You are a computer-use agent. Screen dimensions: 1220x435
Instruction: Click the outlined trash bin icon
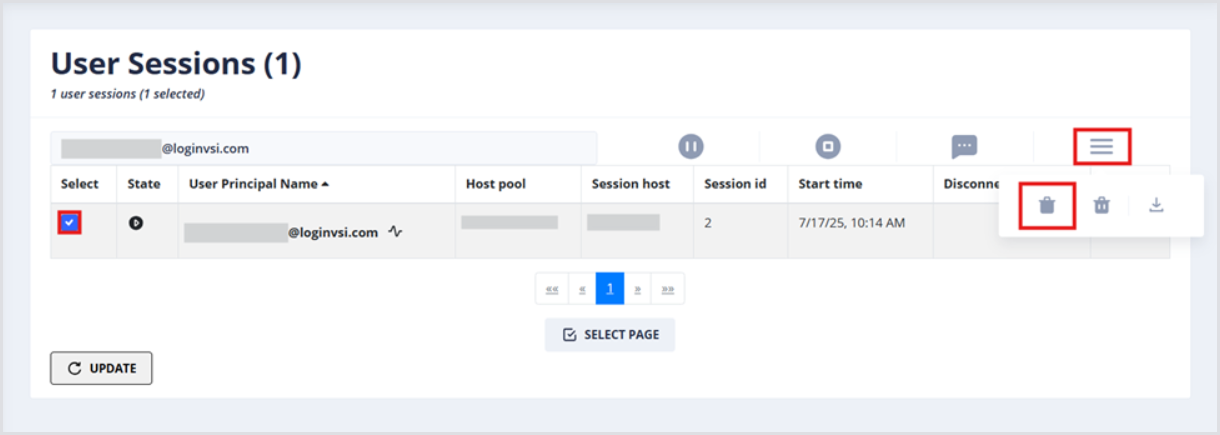(x=1101, y=205)
